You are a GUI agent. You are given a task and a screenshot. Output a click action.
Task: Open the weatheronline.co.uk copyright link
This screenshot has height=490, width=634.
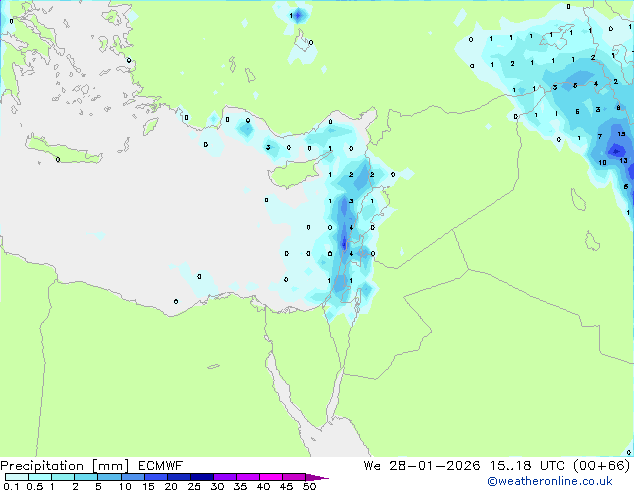click(550, 481)
